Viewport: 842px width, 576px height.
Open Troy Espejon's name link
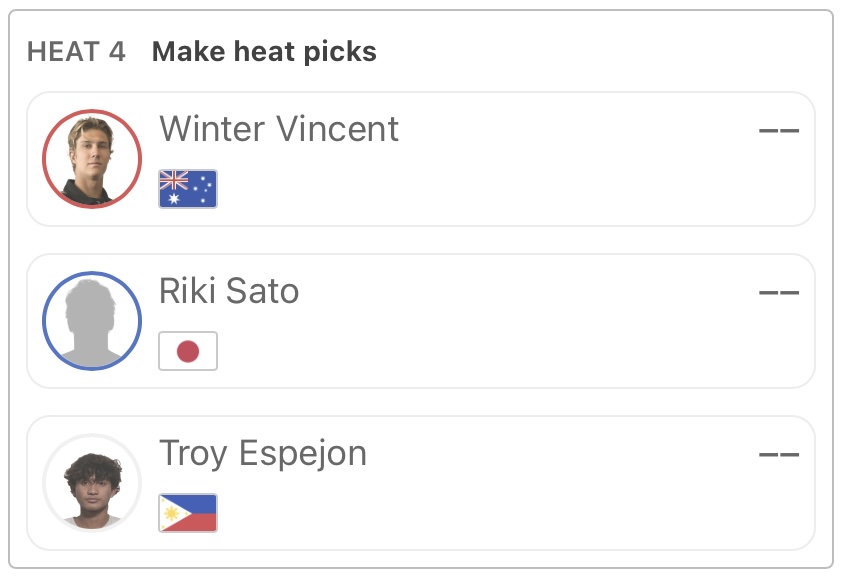coord(263,453)
